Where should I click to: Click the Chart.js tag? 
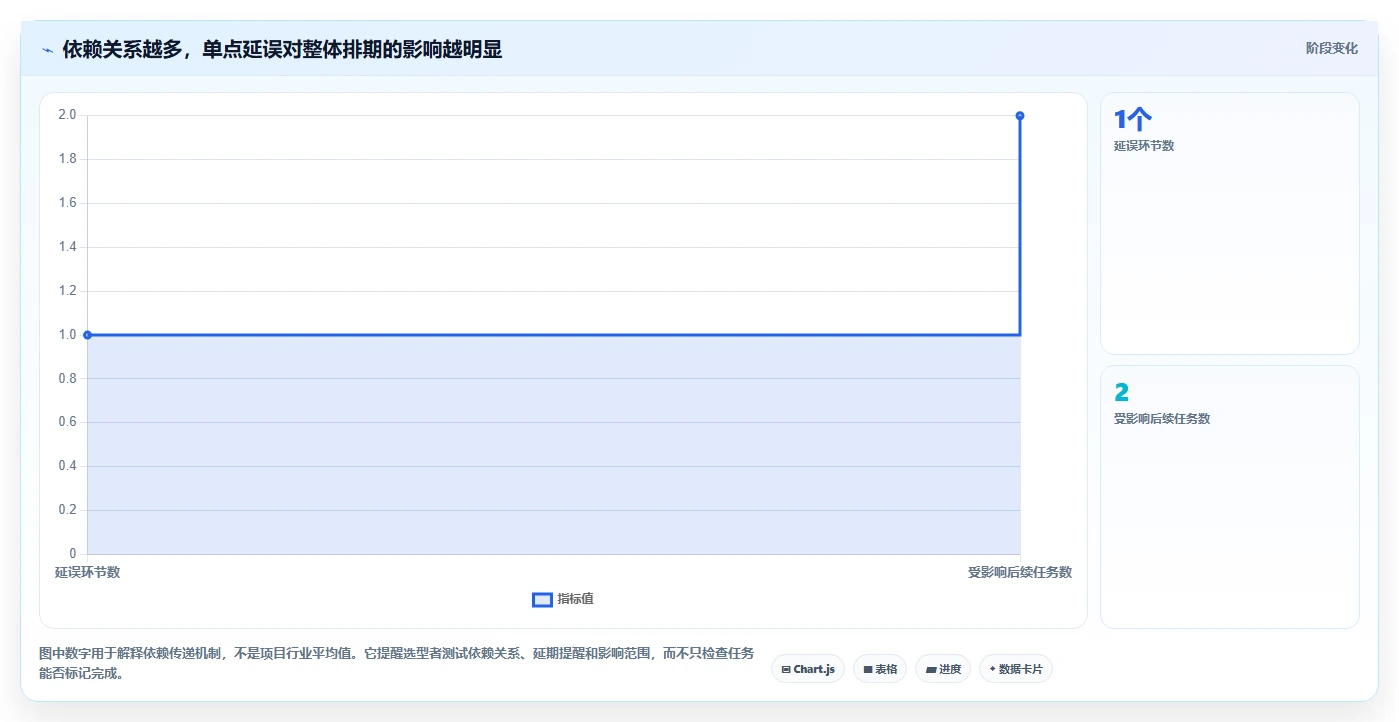[x=808, y=669]
